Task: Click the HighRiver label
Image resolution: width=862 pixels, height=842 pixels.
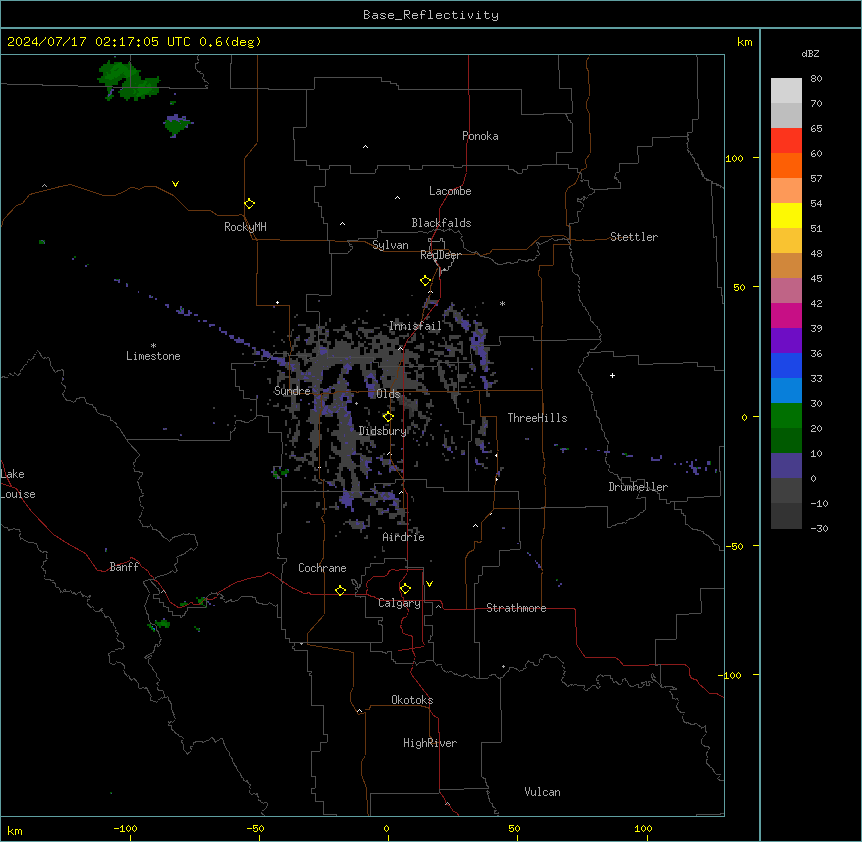Action: (x=430, y=743)
